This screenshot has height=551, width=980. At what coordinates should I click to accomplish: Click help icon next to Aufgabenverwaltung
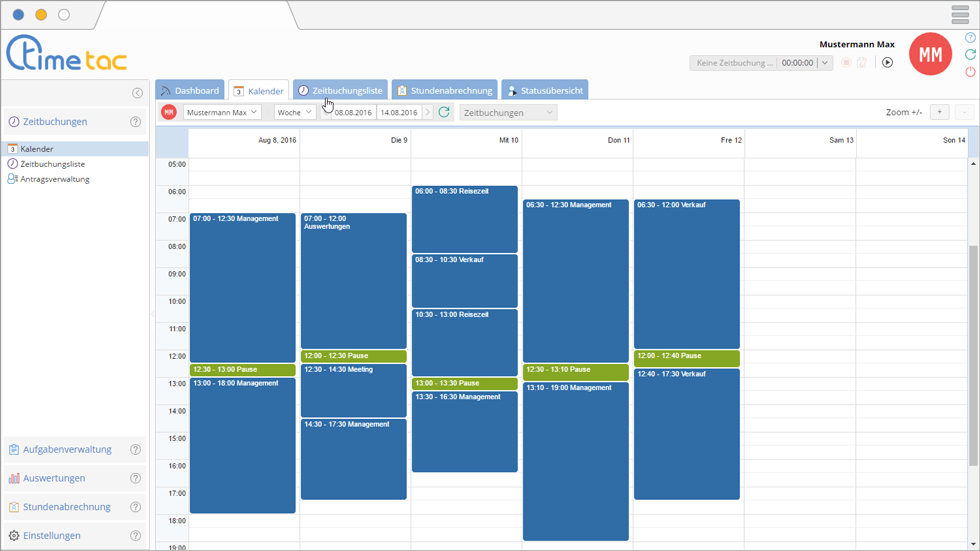136,450
